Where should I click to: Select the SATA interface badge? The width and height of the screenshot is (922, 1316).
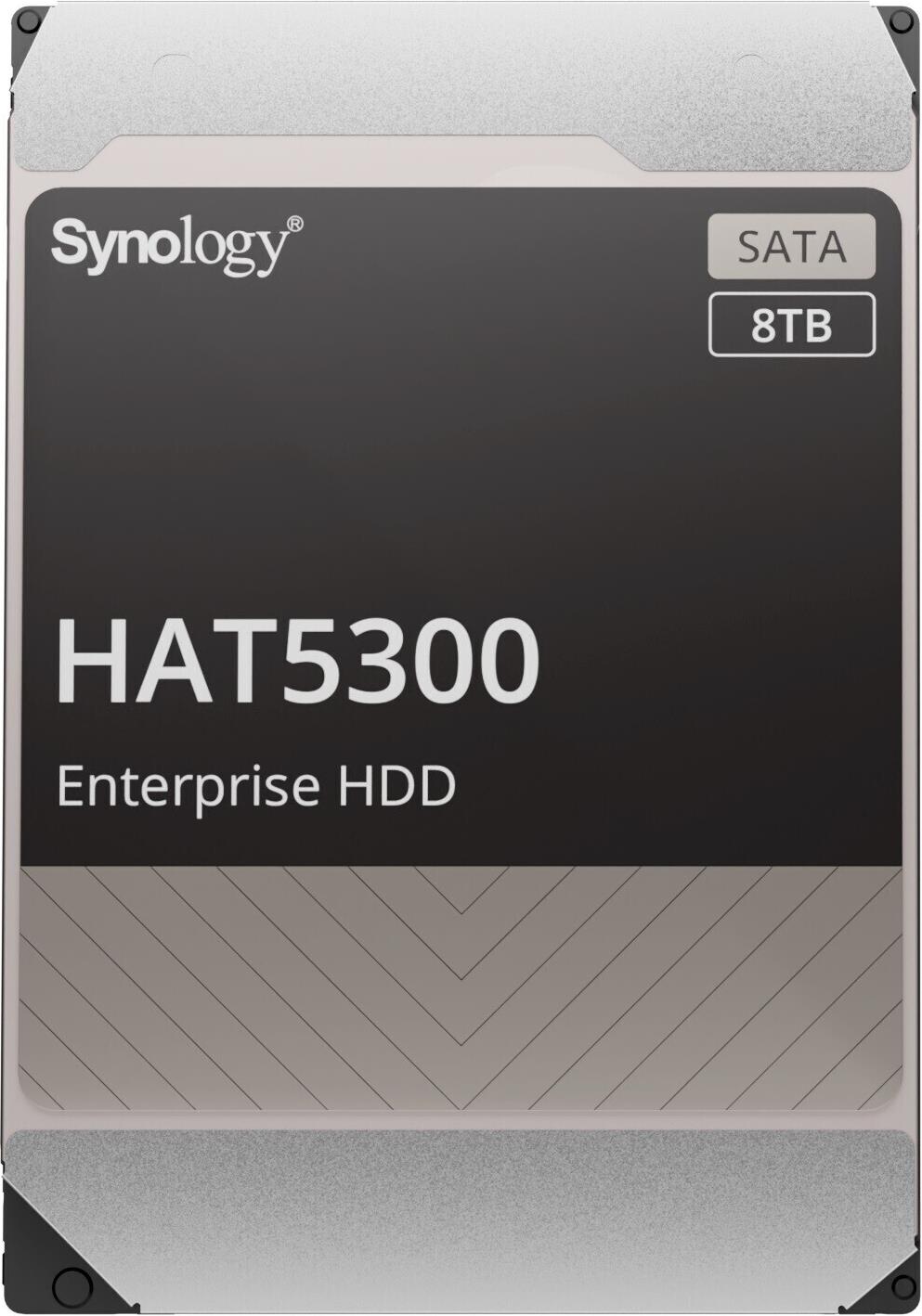tap(791, 246)
